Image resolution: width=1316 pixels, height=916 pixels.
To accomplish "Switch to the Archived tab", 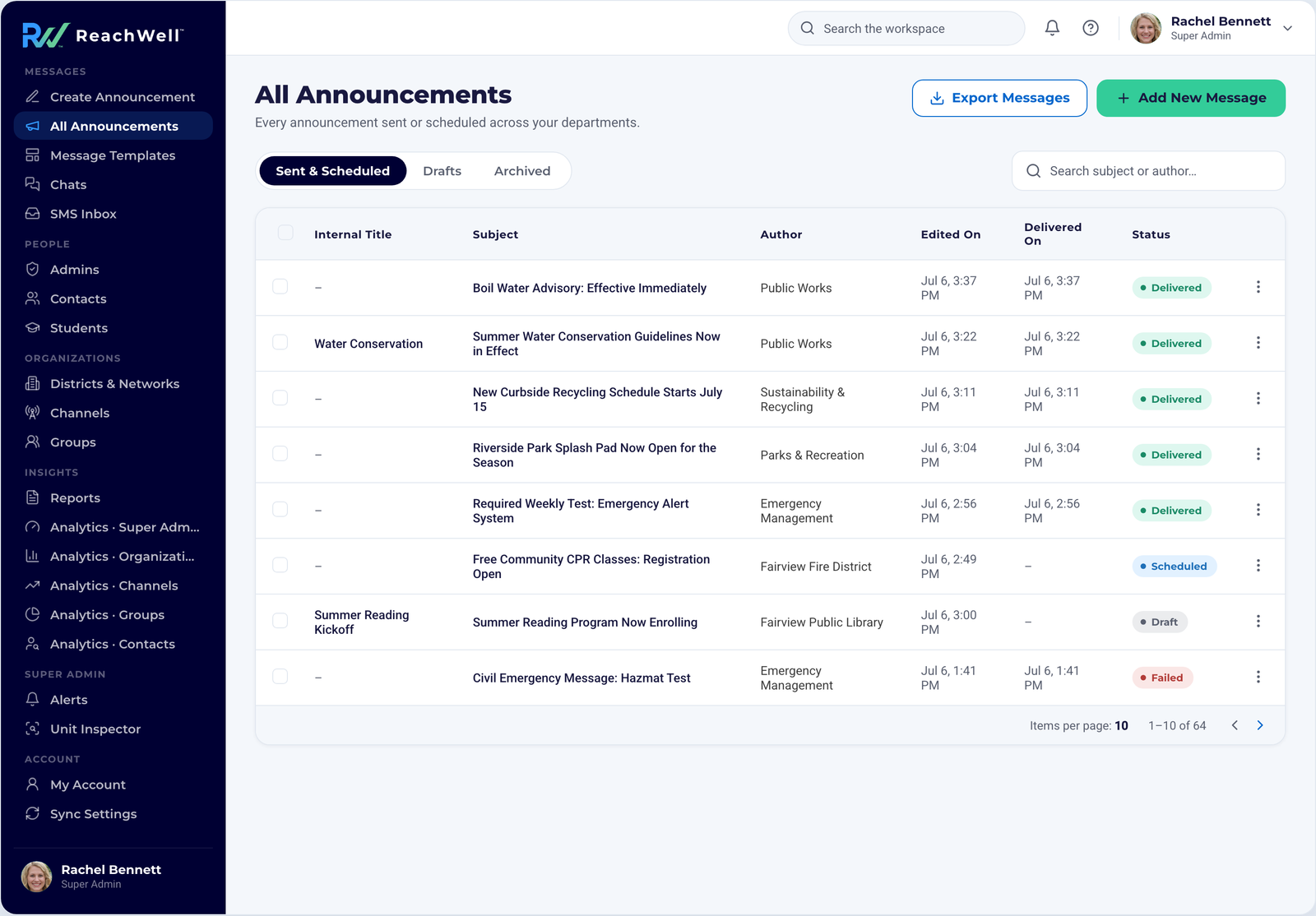I will point(522,171).
